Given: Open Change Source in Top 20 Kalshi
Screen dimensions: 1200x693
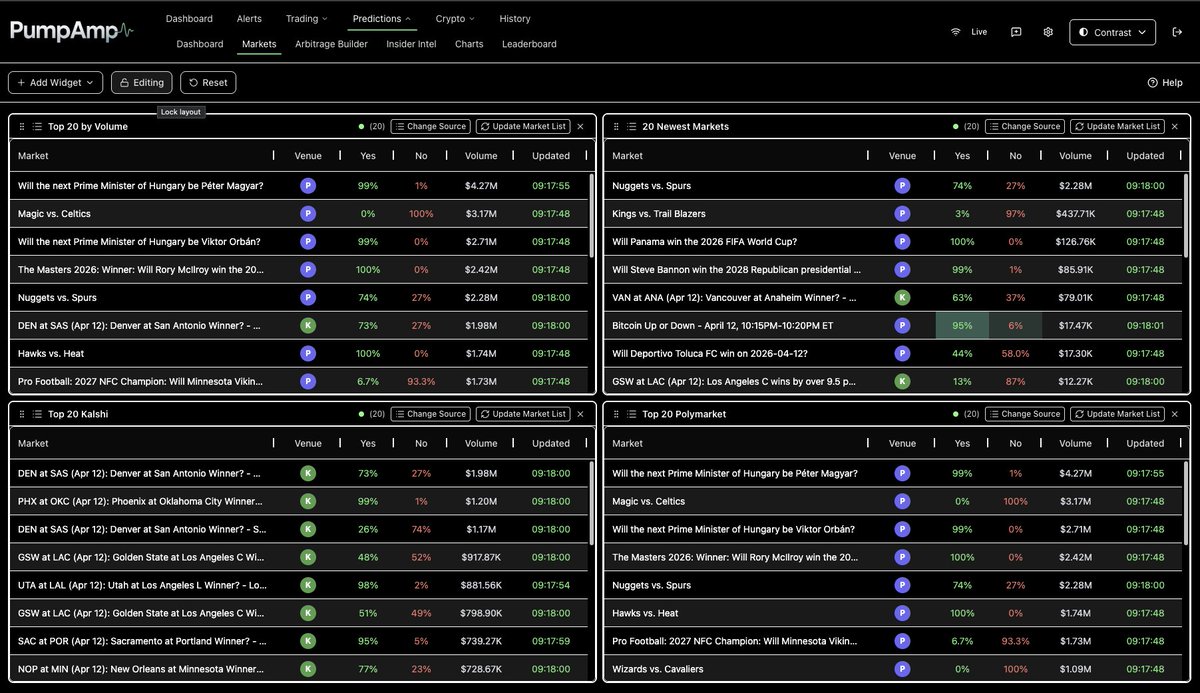Looking at the screenshot, I should coord(430,414).
